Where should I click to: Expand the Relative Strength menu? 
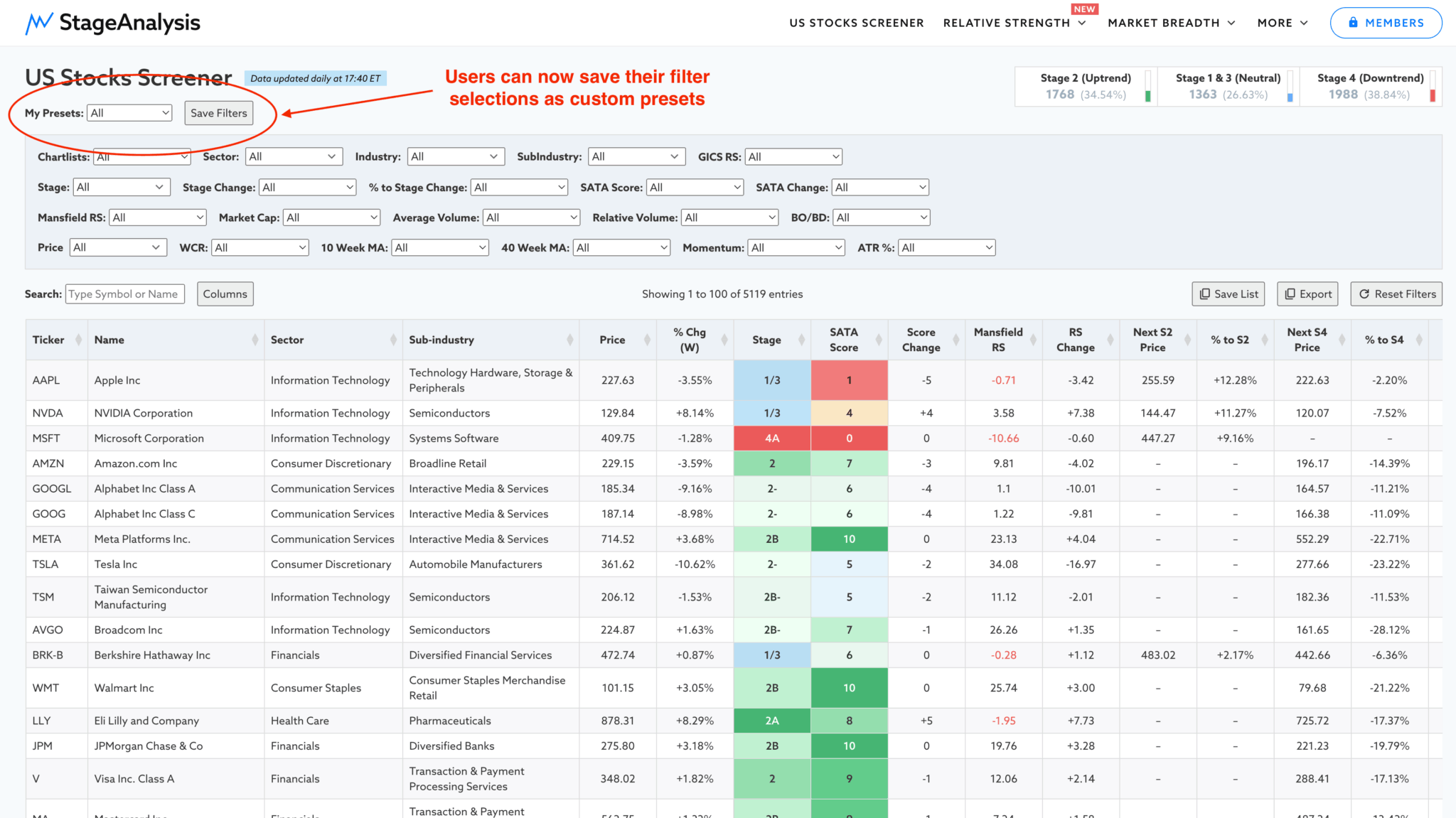tap(1015, 23)
